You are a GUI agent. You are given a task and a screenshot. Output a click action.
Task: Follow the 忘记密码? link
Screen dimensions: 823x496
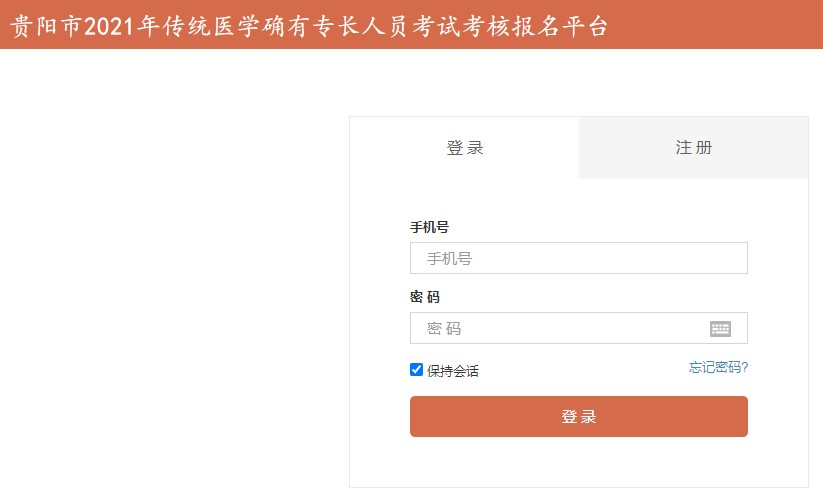point(718,367)
